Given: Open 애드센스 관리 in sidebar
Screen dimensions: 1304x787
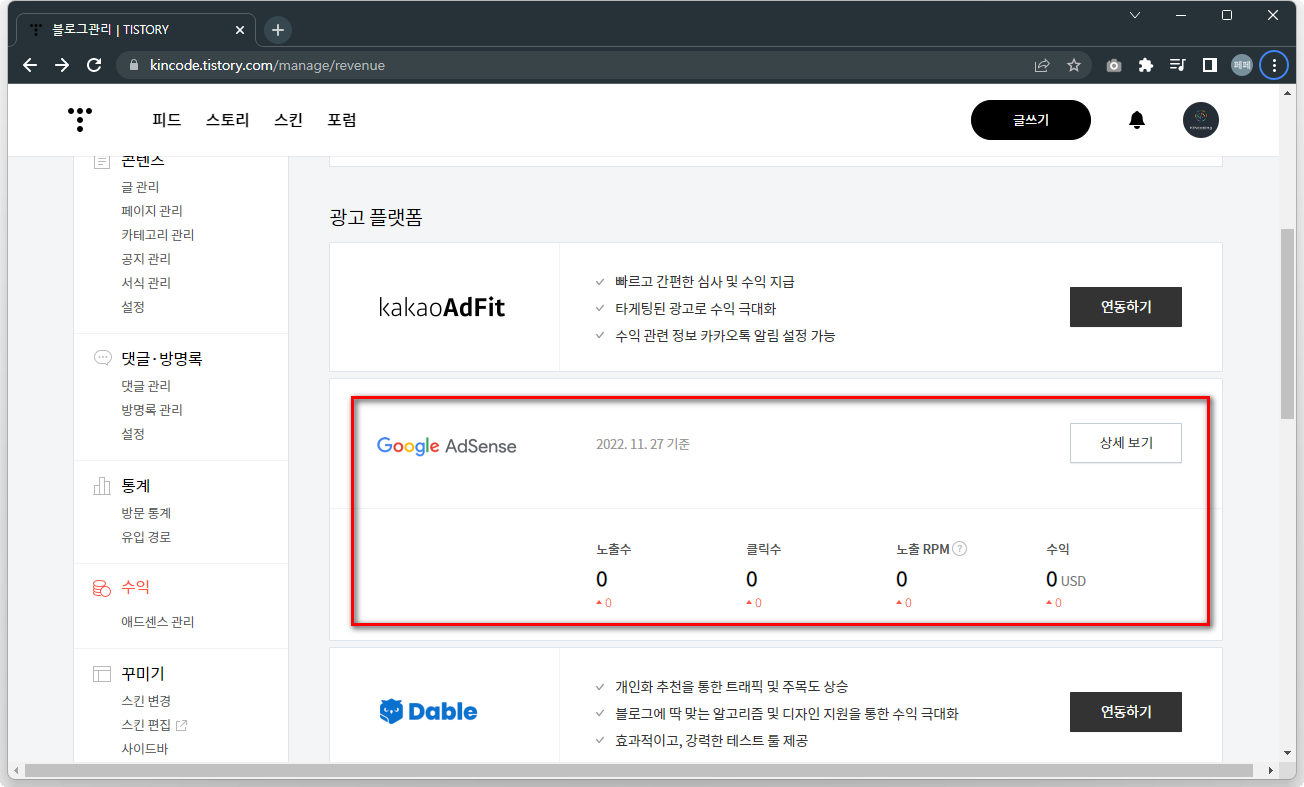Looking at the screenshot, I should coord(158,622).
